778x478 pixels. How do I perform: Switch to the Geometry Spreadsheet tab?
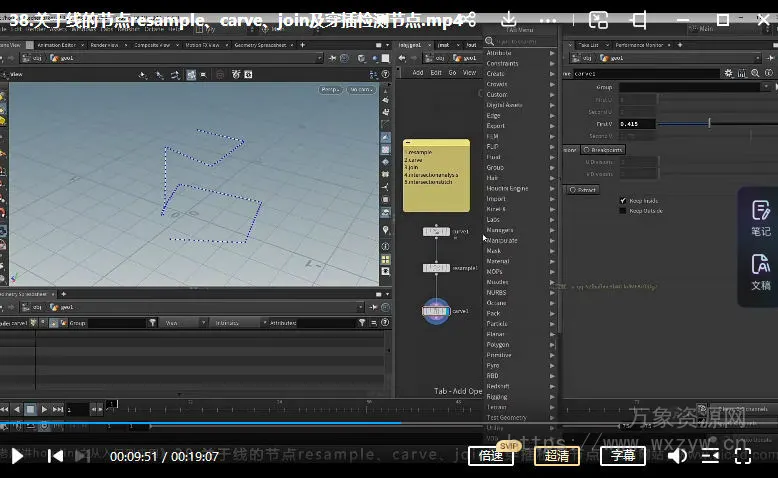pyautogui.click(x=259, y=45)
